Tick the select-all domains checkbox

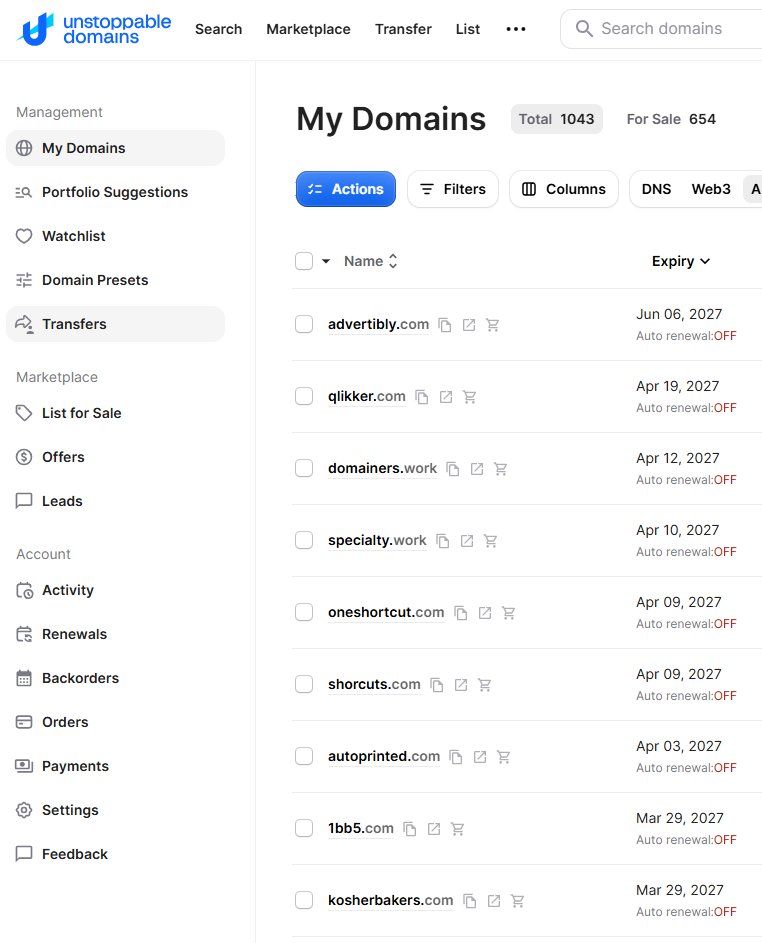tap(304, 261)
